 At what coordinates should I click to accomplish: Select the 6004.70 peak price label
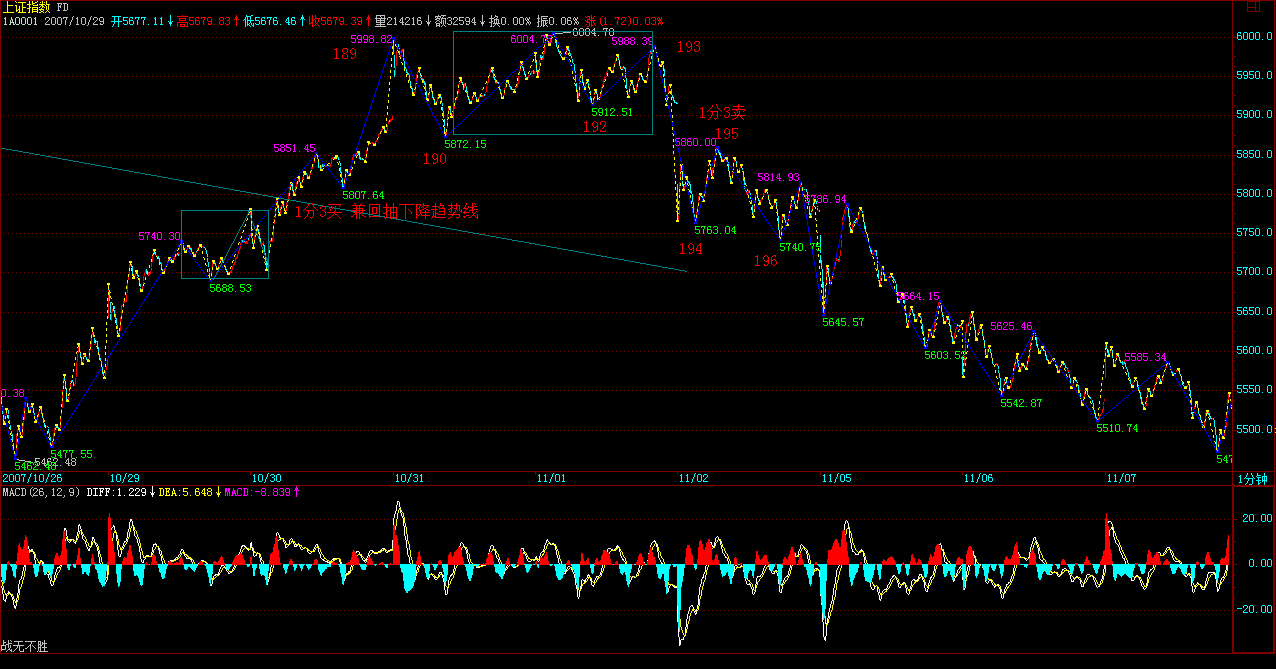click(592, 32)
